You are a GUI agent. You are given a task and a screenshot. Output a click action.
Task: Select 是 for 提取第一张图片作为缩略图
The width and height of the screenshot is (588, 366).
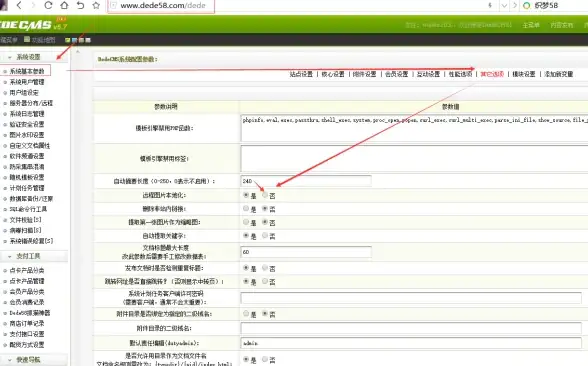pyautogui.click(x=246, y=222)
